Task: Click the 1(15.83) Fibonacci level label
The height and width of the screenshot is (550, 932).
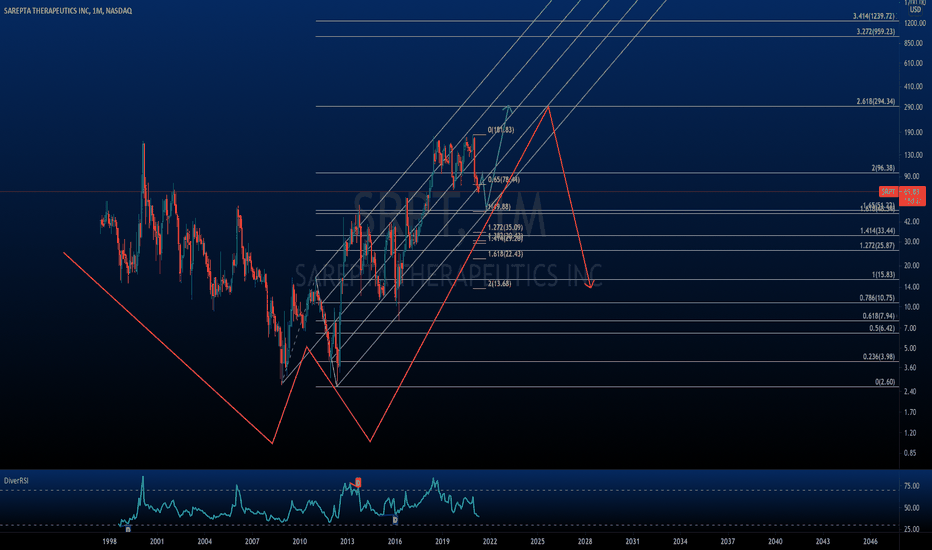Action: click(x=883, y=275)
